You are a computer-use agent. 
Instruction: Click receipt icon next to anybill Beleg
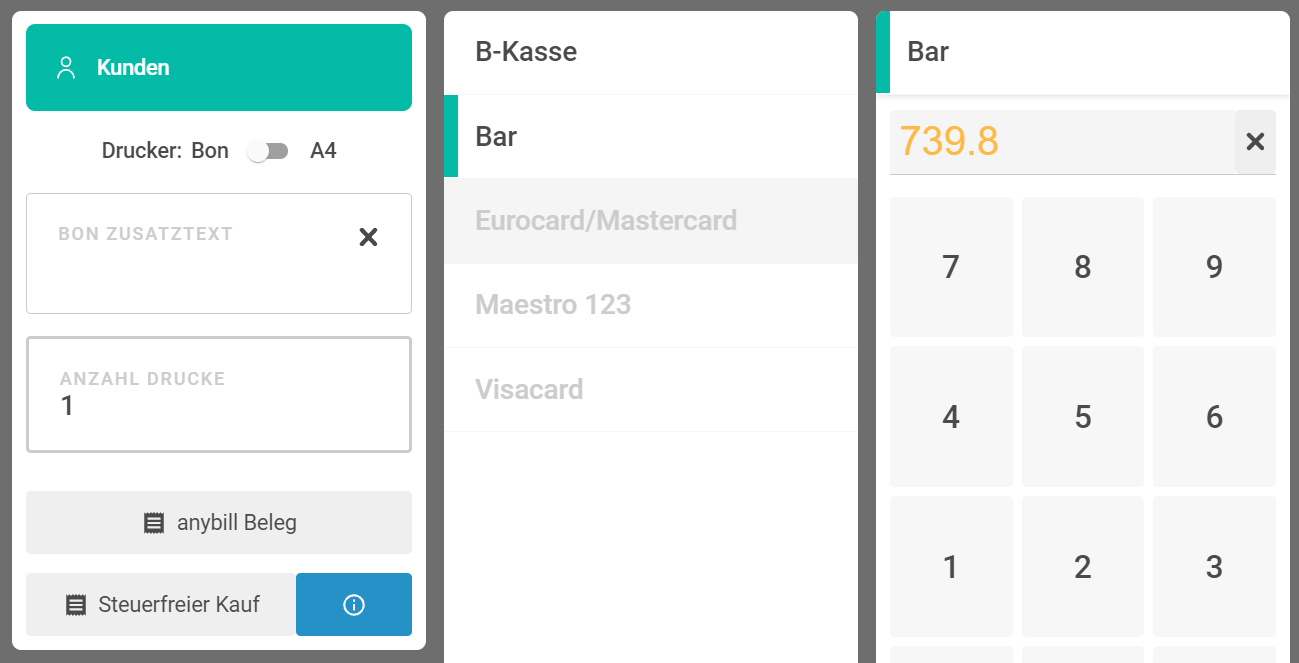click(x=154, y=523)
